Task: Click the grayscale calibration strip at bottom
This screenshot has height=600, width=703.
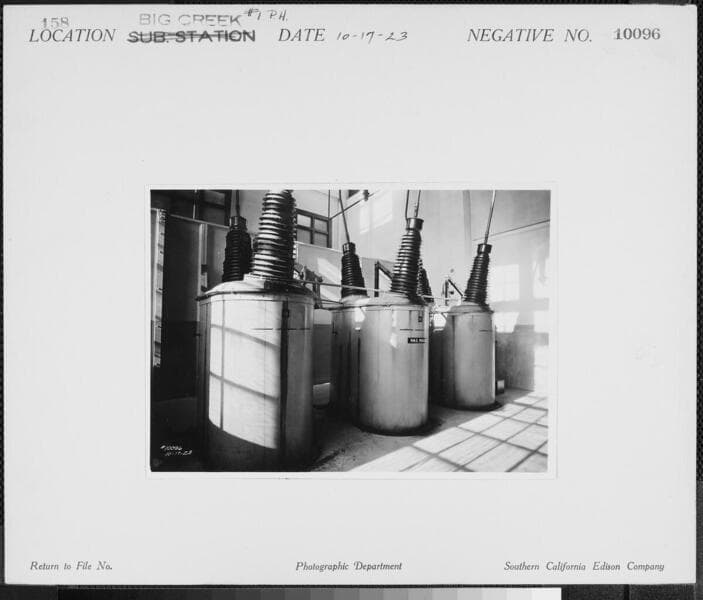Action: pyautogui.click(x=310, y=593)
